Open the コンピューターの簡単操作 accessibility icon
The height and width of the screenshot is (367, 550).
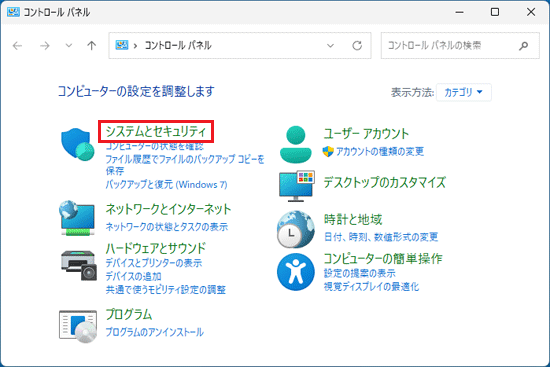pyautogui.click(x=295, y=272)
